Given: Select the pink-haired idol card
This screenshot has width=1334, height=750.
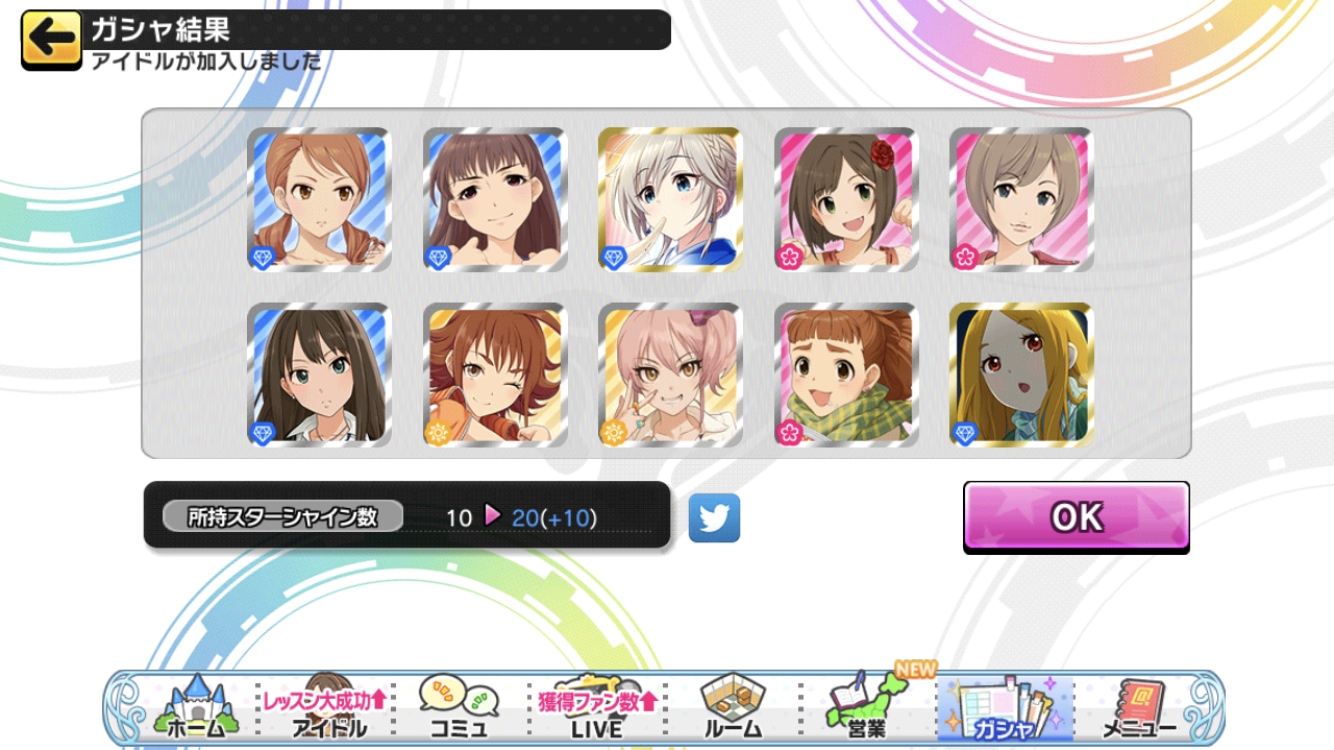Looking at the screenshot, I should (670, 375).
